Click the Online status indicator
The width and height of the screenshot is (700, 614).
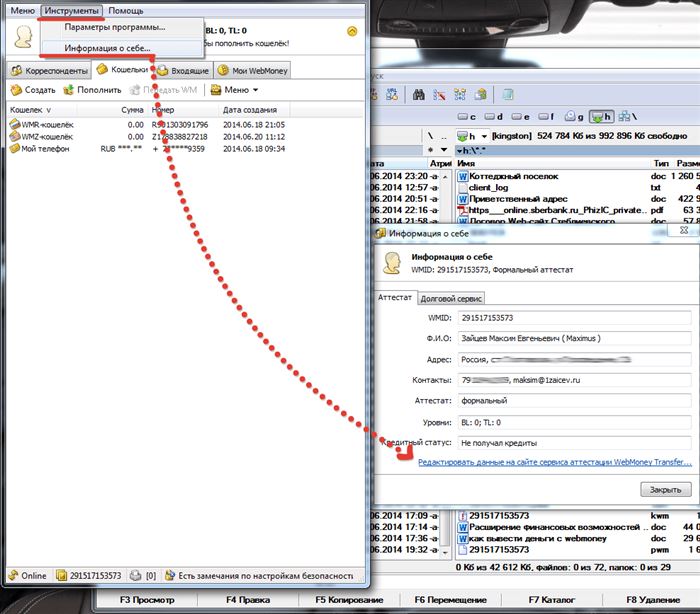click(28, 576)
